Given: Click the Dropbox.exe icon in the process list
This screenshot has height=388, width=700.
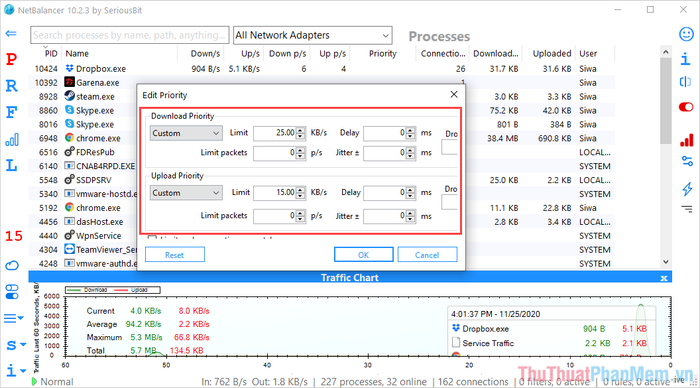Looking at the screenshot, I should click(x=69, y=68).
